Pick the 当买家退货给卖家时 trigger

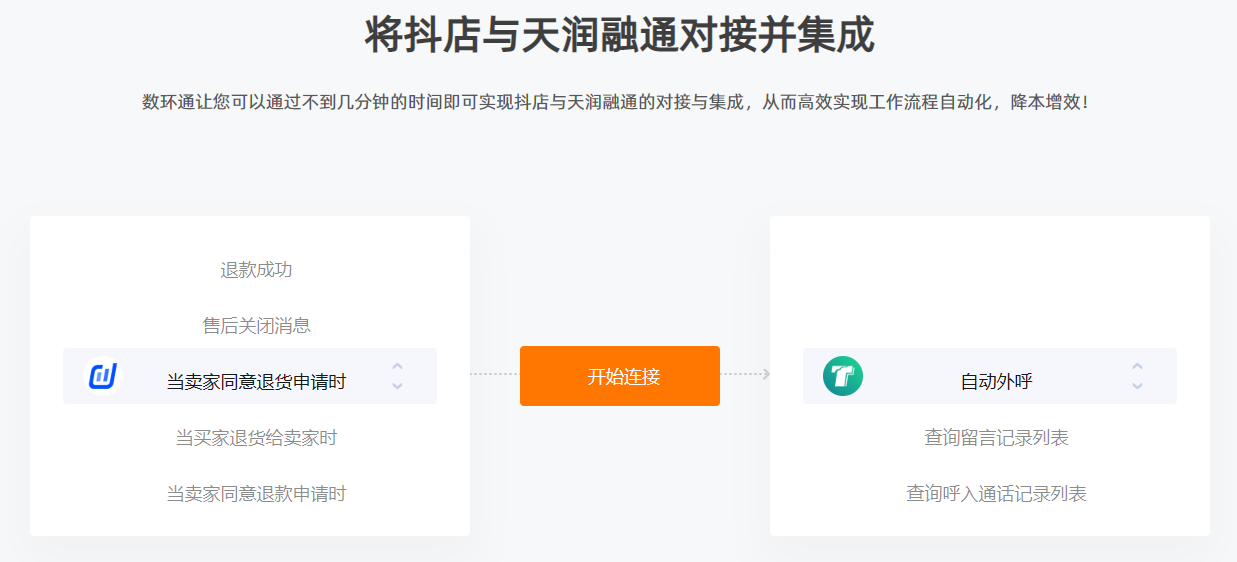[256, 438]
